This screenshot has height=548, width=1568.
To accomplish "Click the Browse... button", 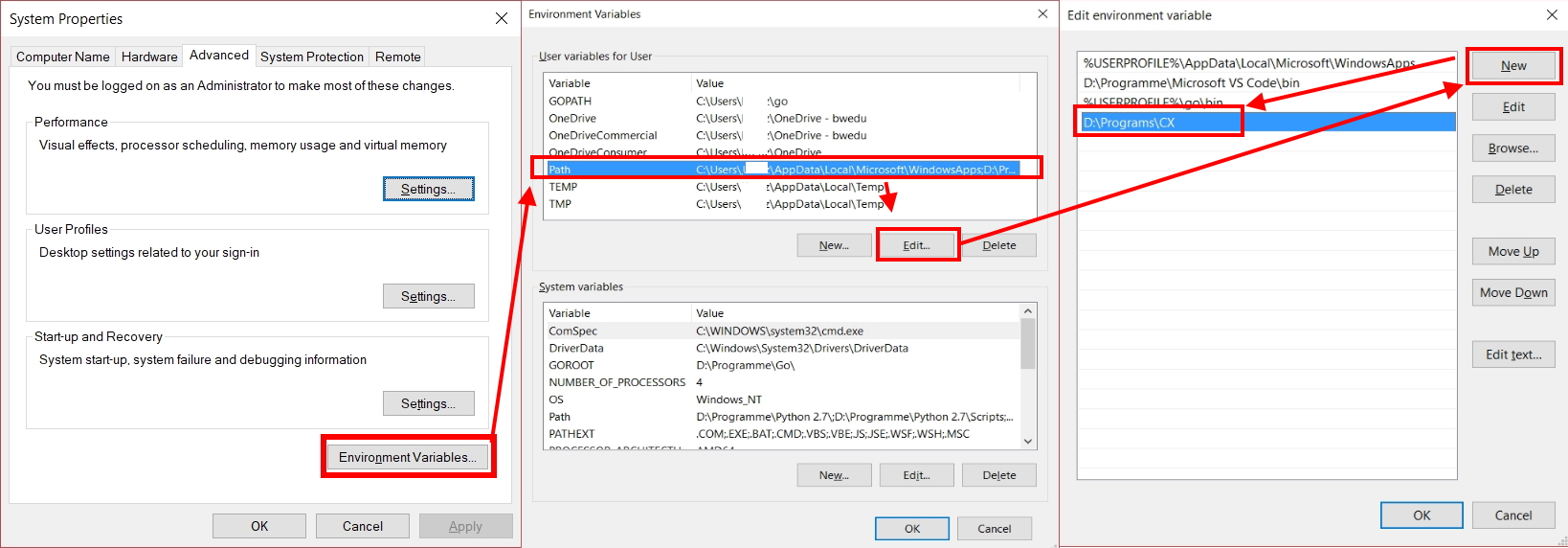I will click(1513, 148).
